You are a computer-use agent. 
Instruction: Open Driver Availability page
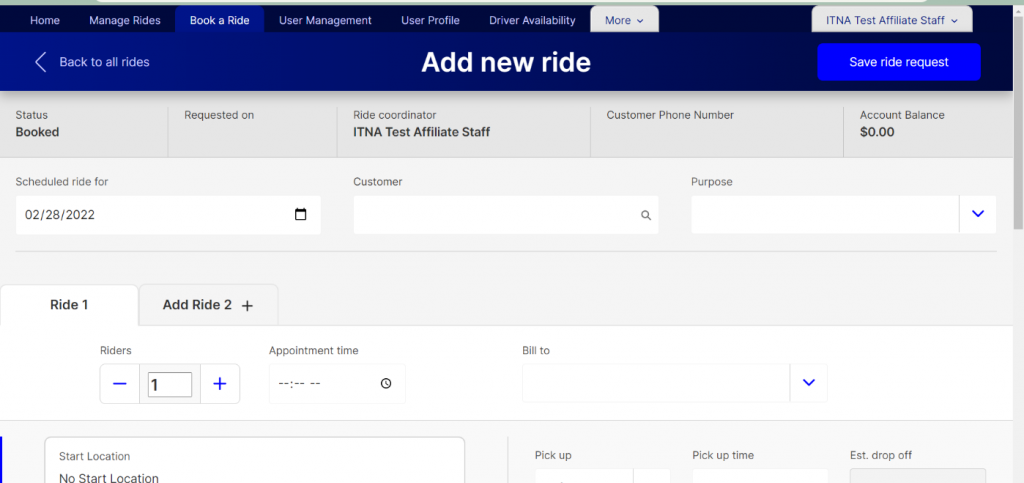(532, 20)
